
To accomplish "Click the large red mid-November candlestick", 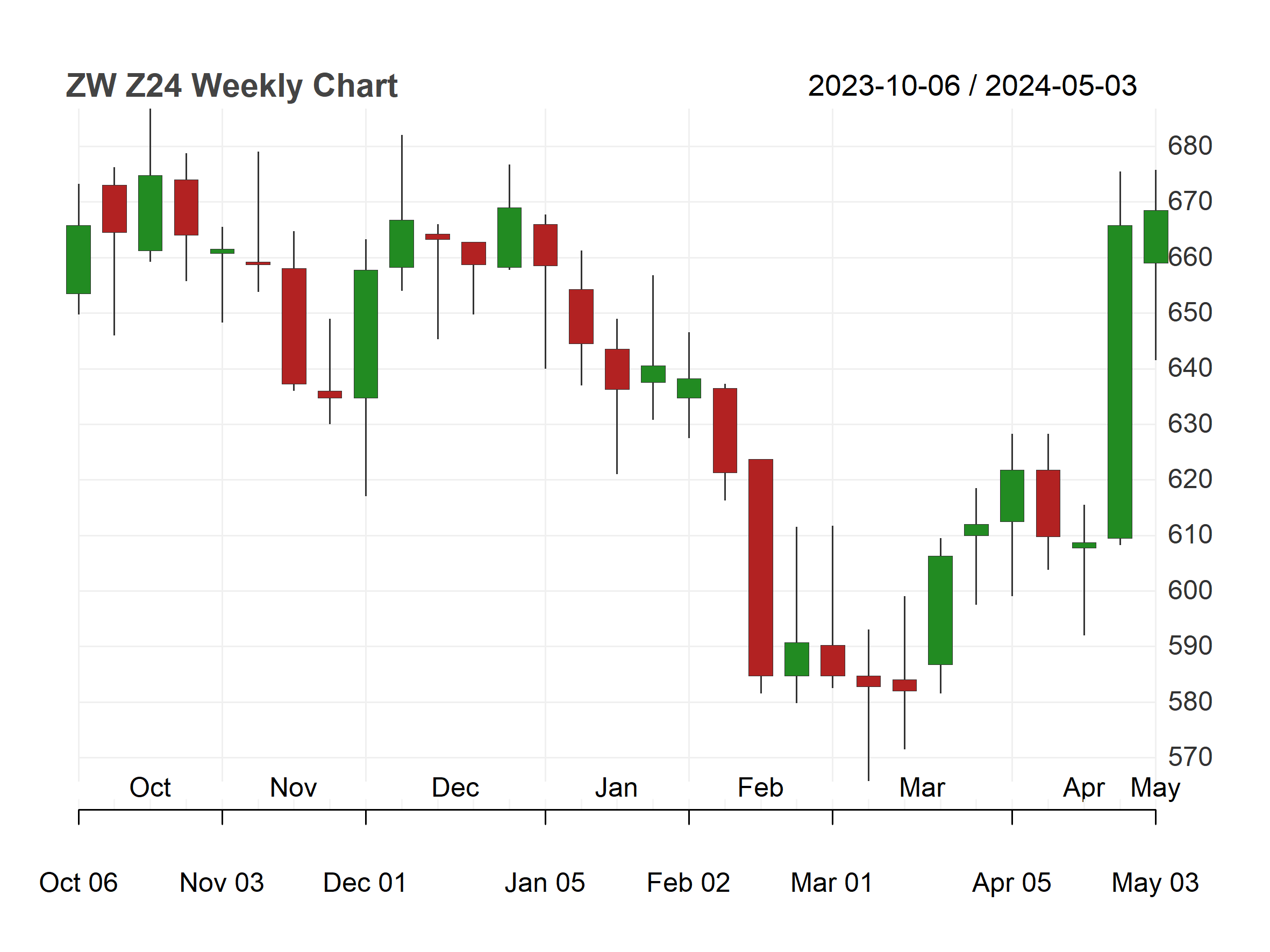I will coord(294,326).
